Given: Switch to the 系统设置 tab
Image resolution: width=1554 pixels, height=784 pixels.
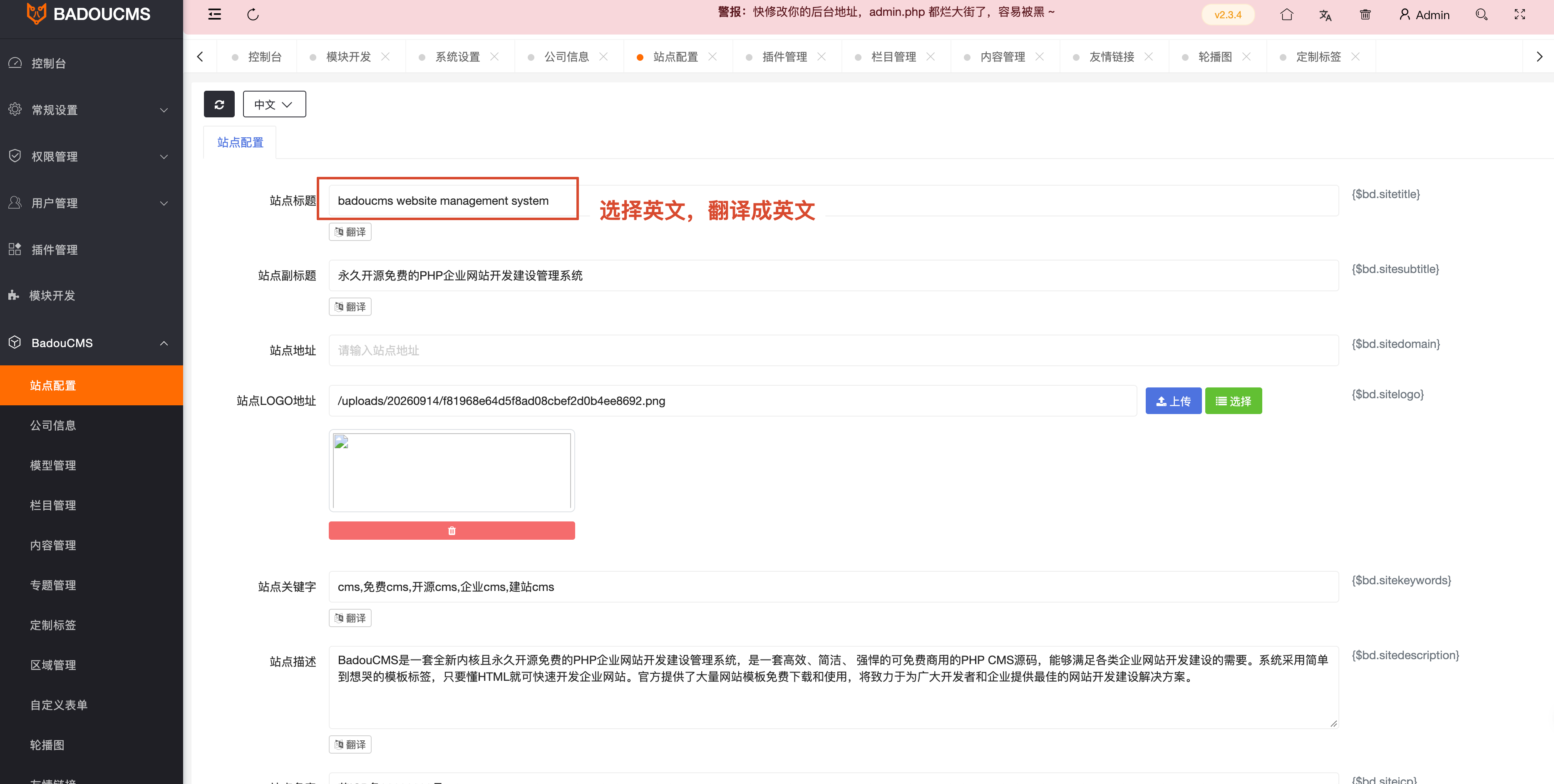Looking at the screenshot, I should pyautogui.click(x=457, y=57).
